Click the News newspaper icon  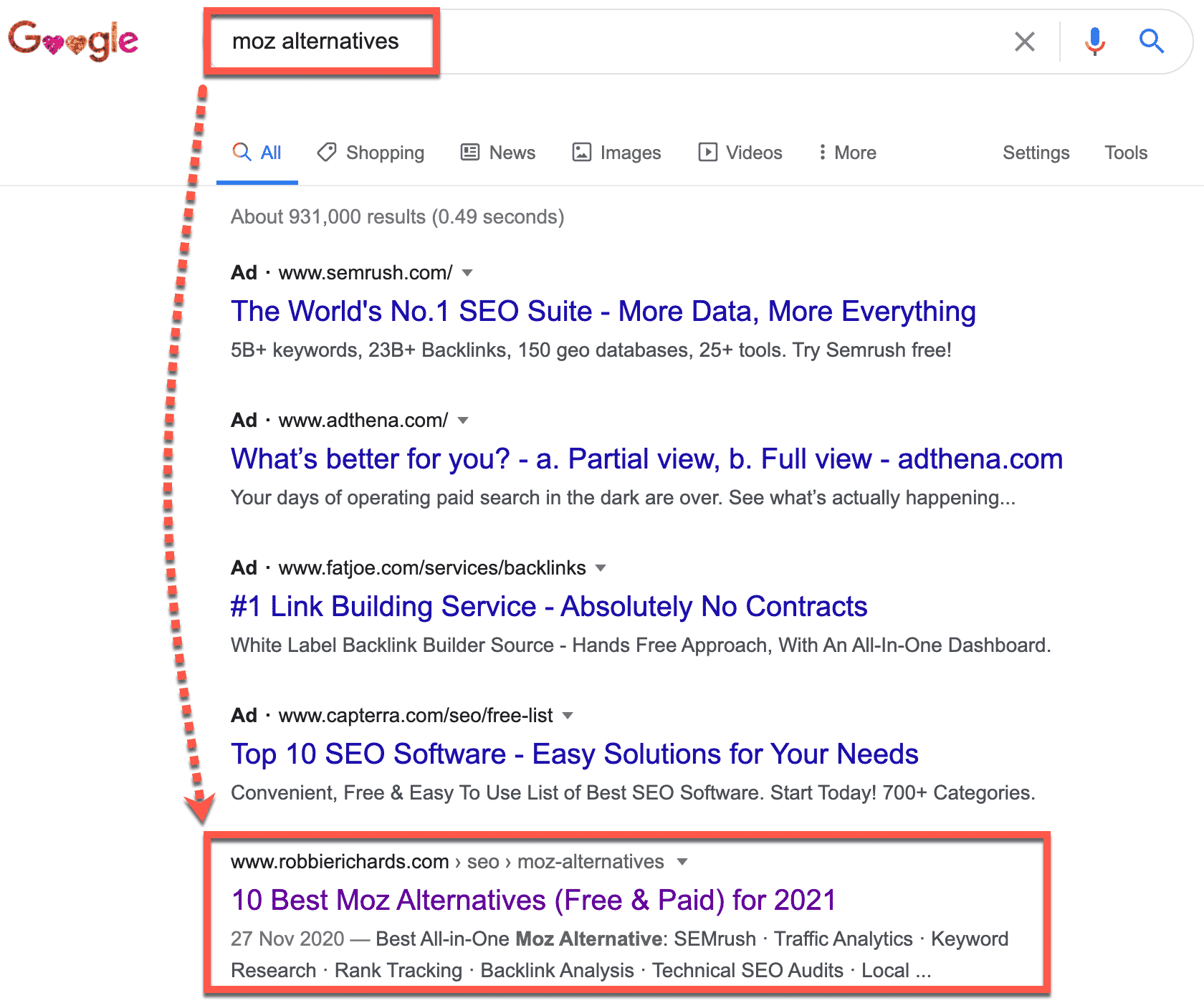[x=470, y=153]
